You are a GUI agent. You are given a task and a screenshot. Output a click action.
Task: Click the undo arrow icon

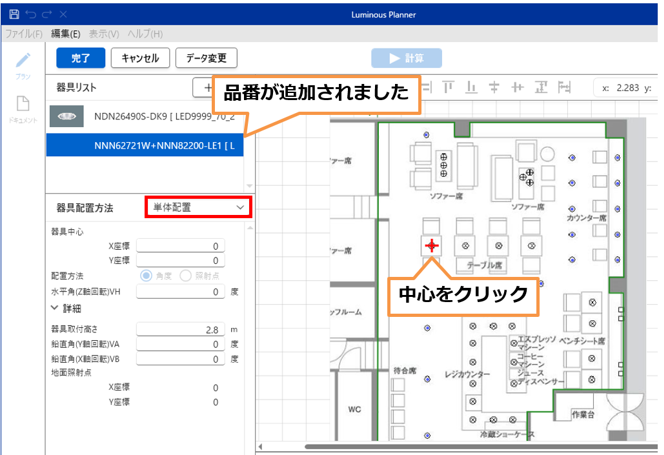pyautogui.click(x=30, y=15)
